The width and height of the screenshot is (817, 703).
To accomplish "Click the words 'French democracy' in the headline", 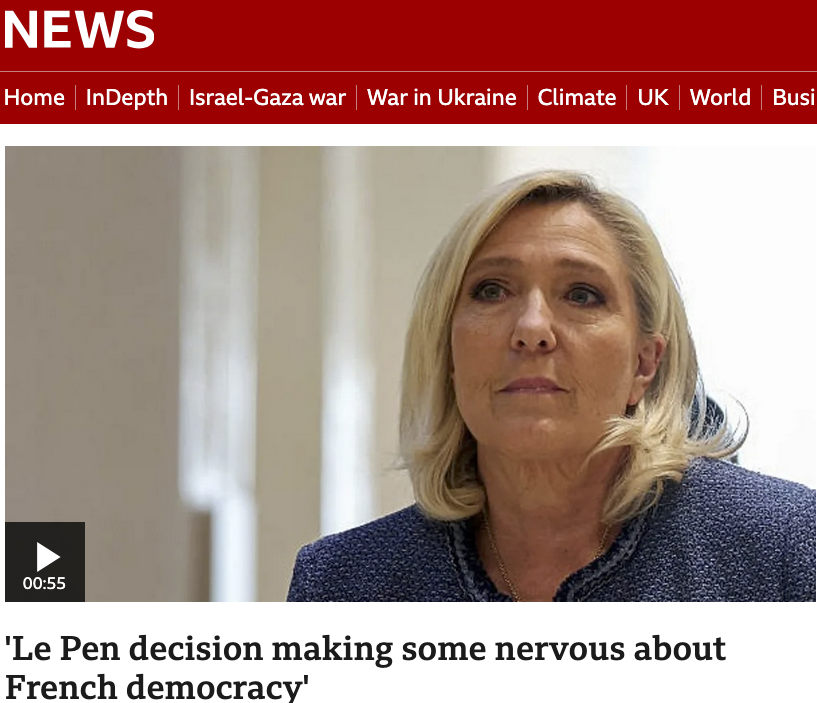I will pyautogui.click(x=157, y=687).
